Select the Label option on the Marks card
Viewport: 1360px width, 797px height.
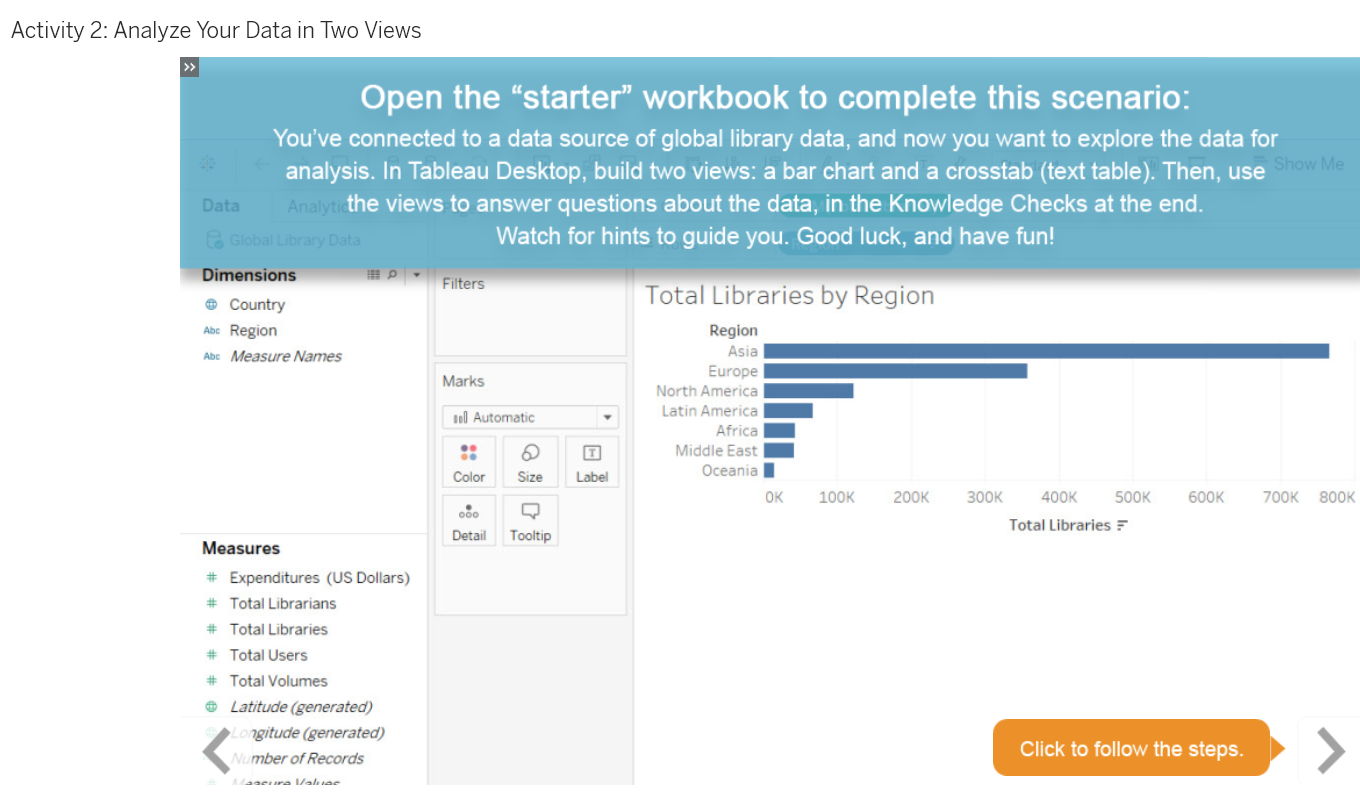point(591,461)
